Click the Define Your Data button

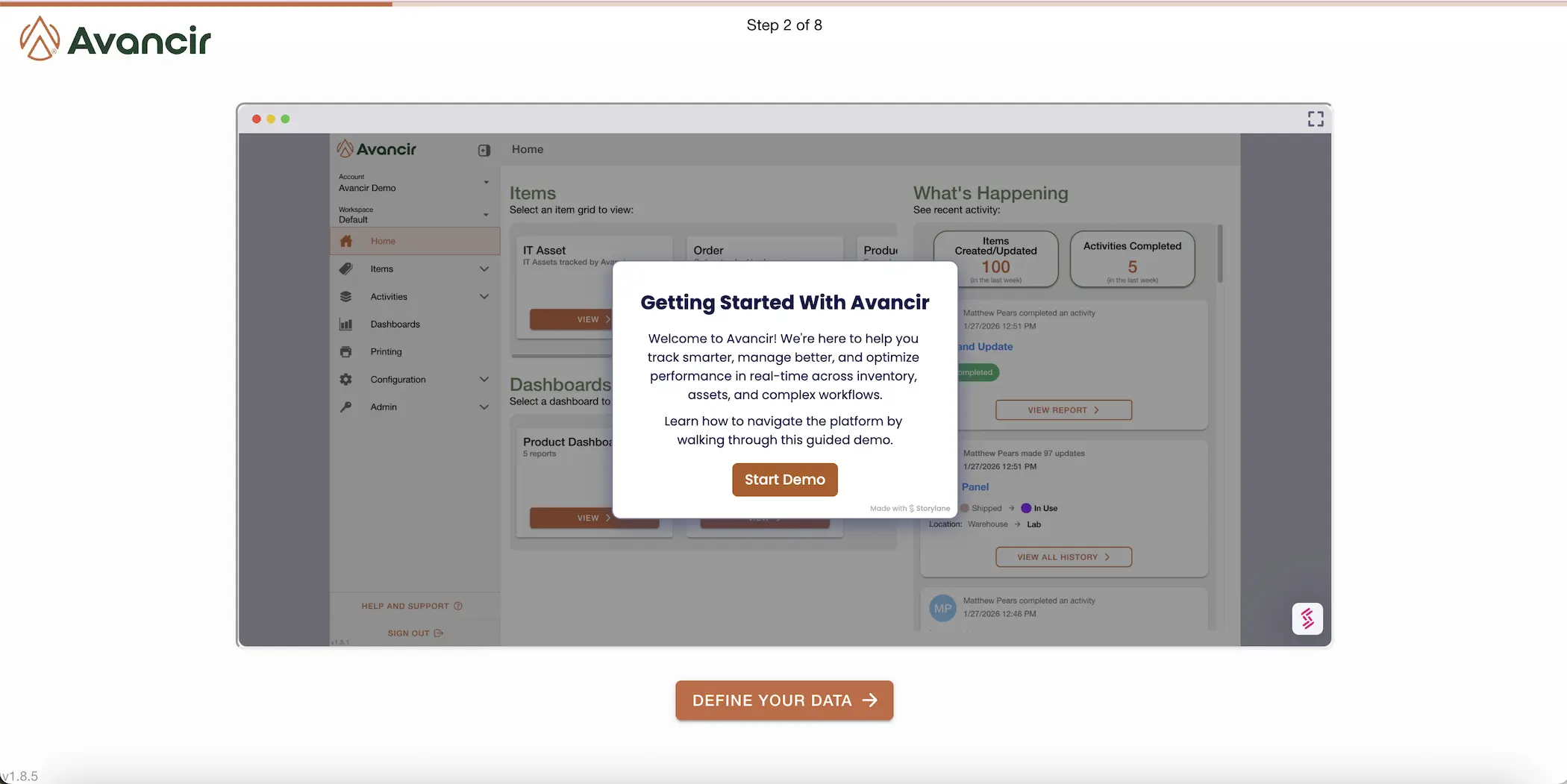point(783,700)
